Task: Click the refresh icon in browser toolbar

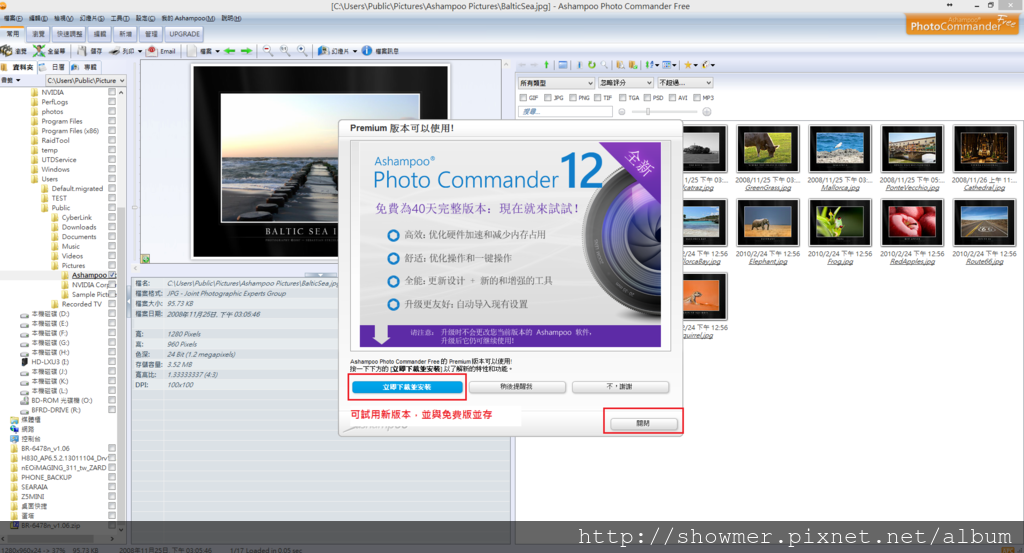Action: coord(592,65)
